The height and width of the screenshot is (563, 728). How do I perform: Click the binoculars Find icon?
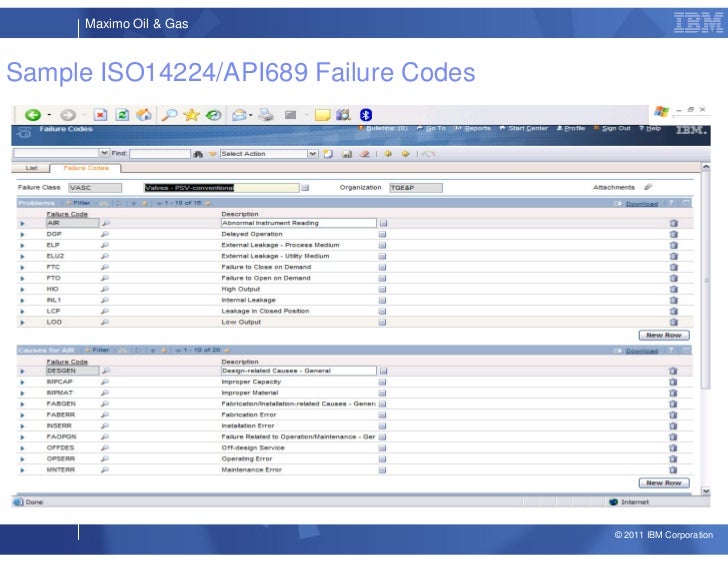point(198,154)
